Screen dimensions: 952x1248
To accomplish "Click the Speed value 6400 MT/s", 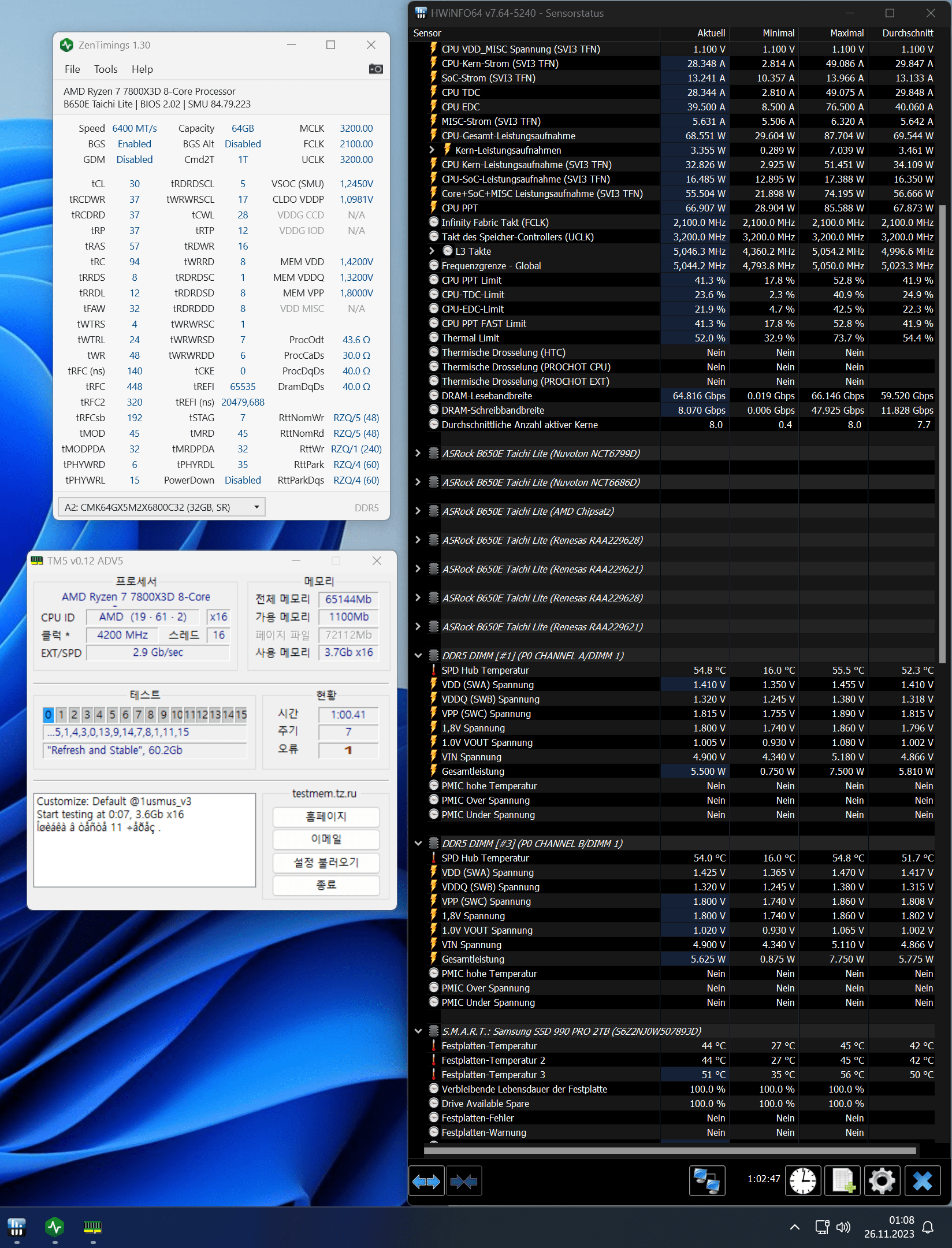I will (135, 128).
